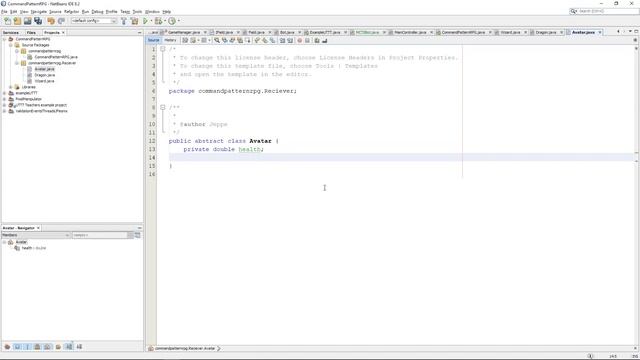Click the Save All toolbar icon
This screenshot has width=640, height=360.
(38, 21)
